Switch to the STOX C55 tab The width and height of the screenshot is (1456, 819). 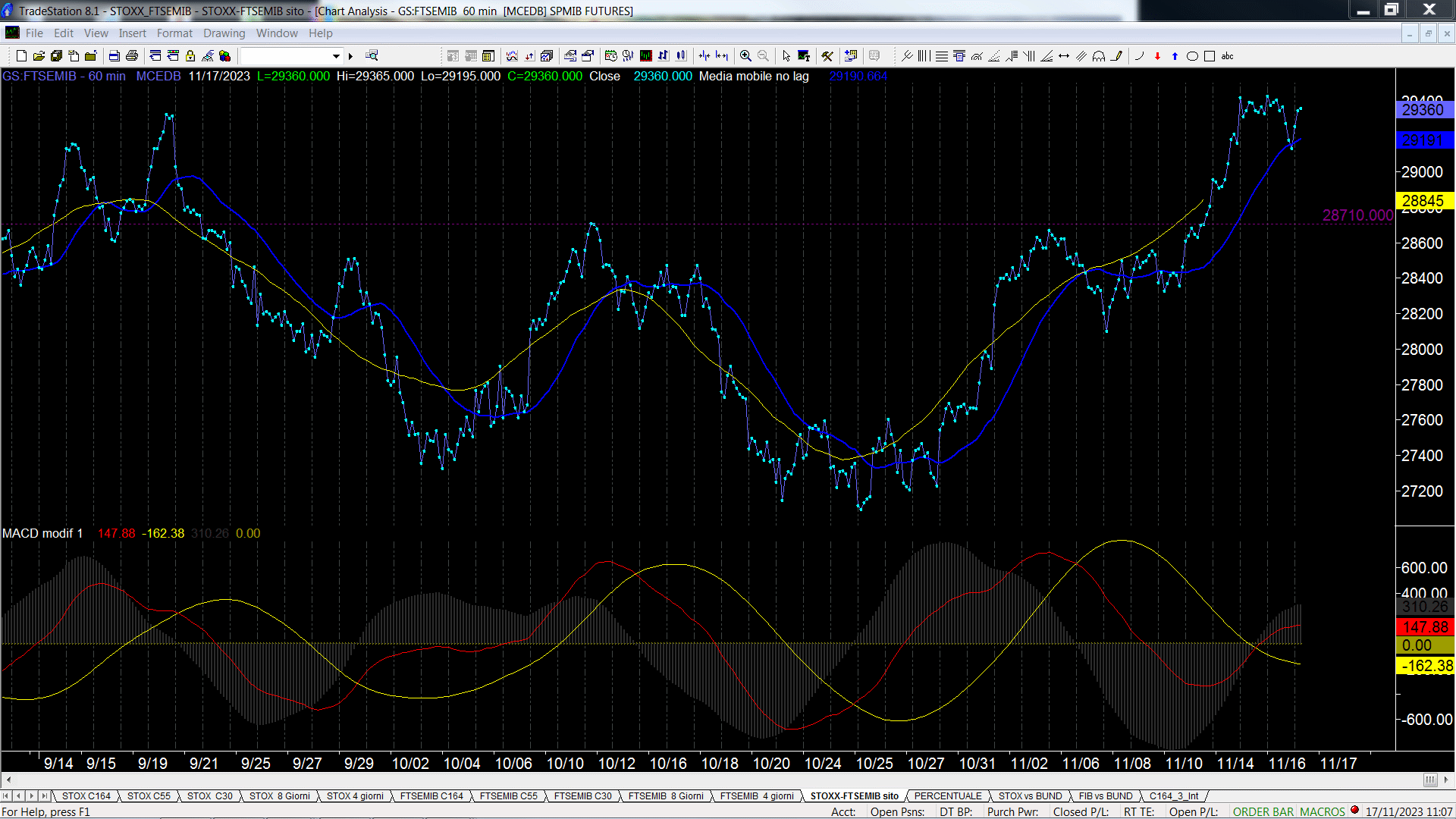pos(149,795)
